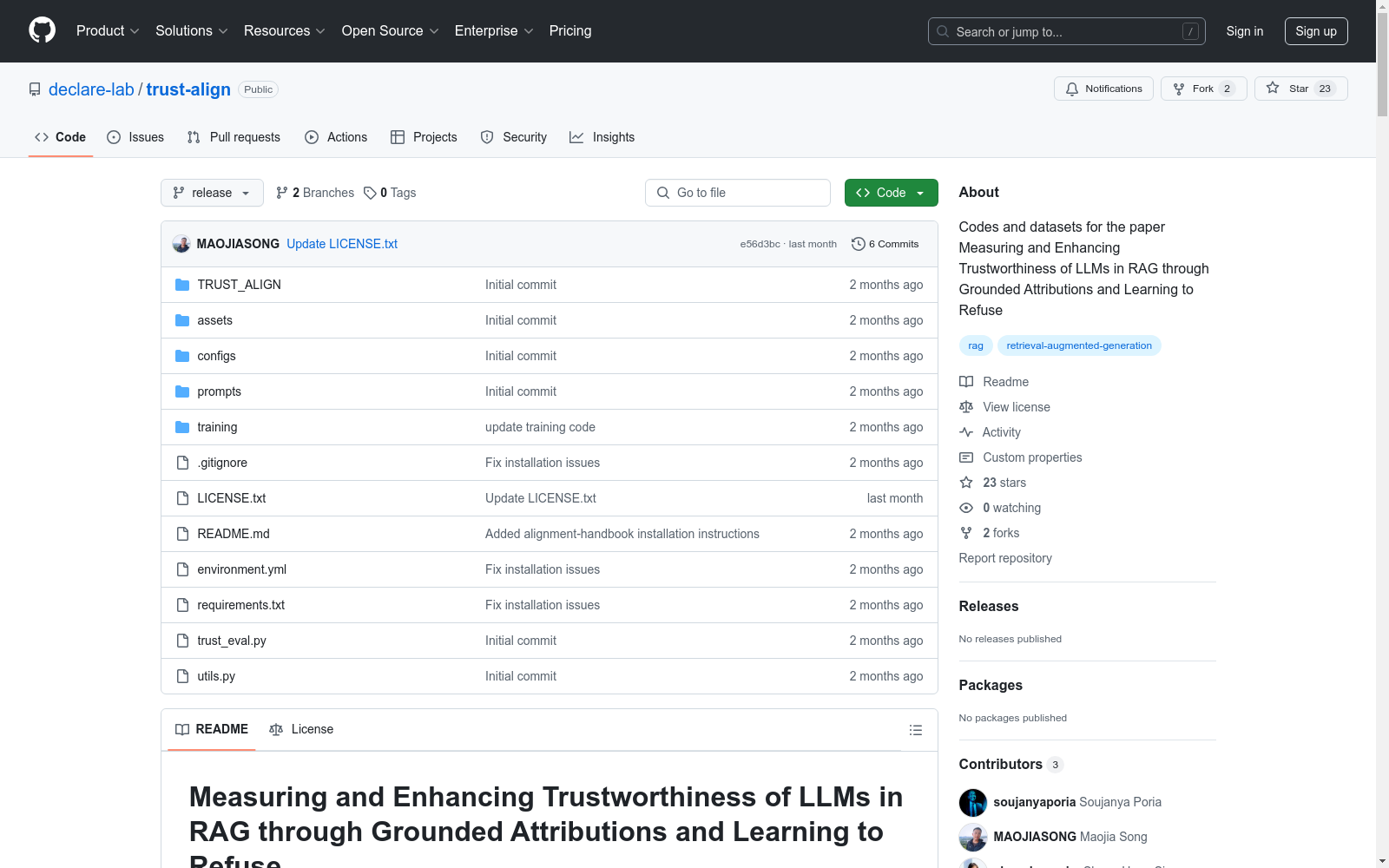Click the pulse icon beside Activity
The image size is (1389, 868).
click(966, 432)
